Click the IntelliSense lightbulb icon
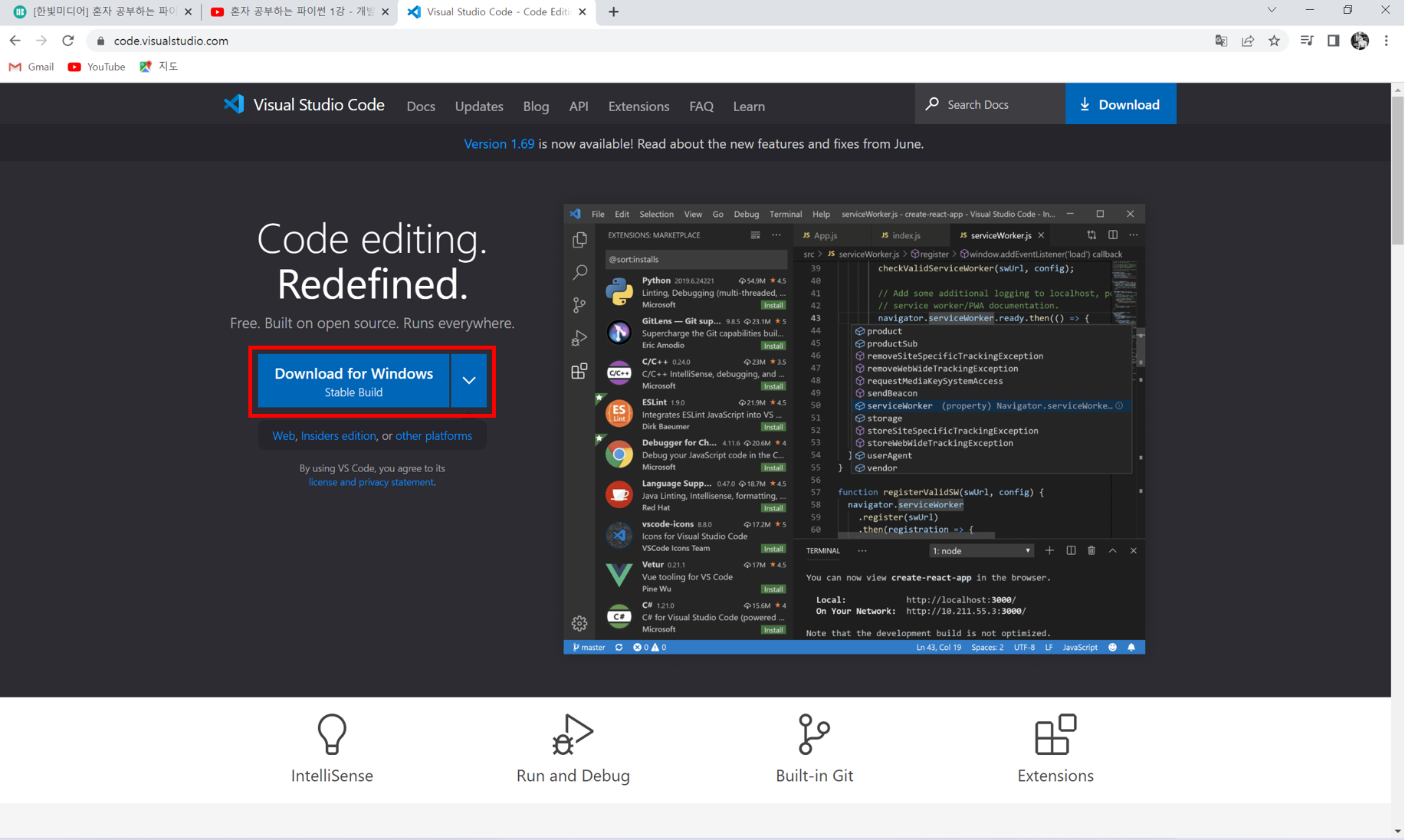This screenshot has width=1405, height=840. tap(332, 734)
